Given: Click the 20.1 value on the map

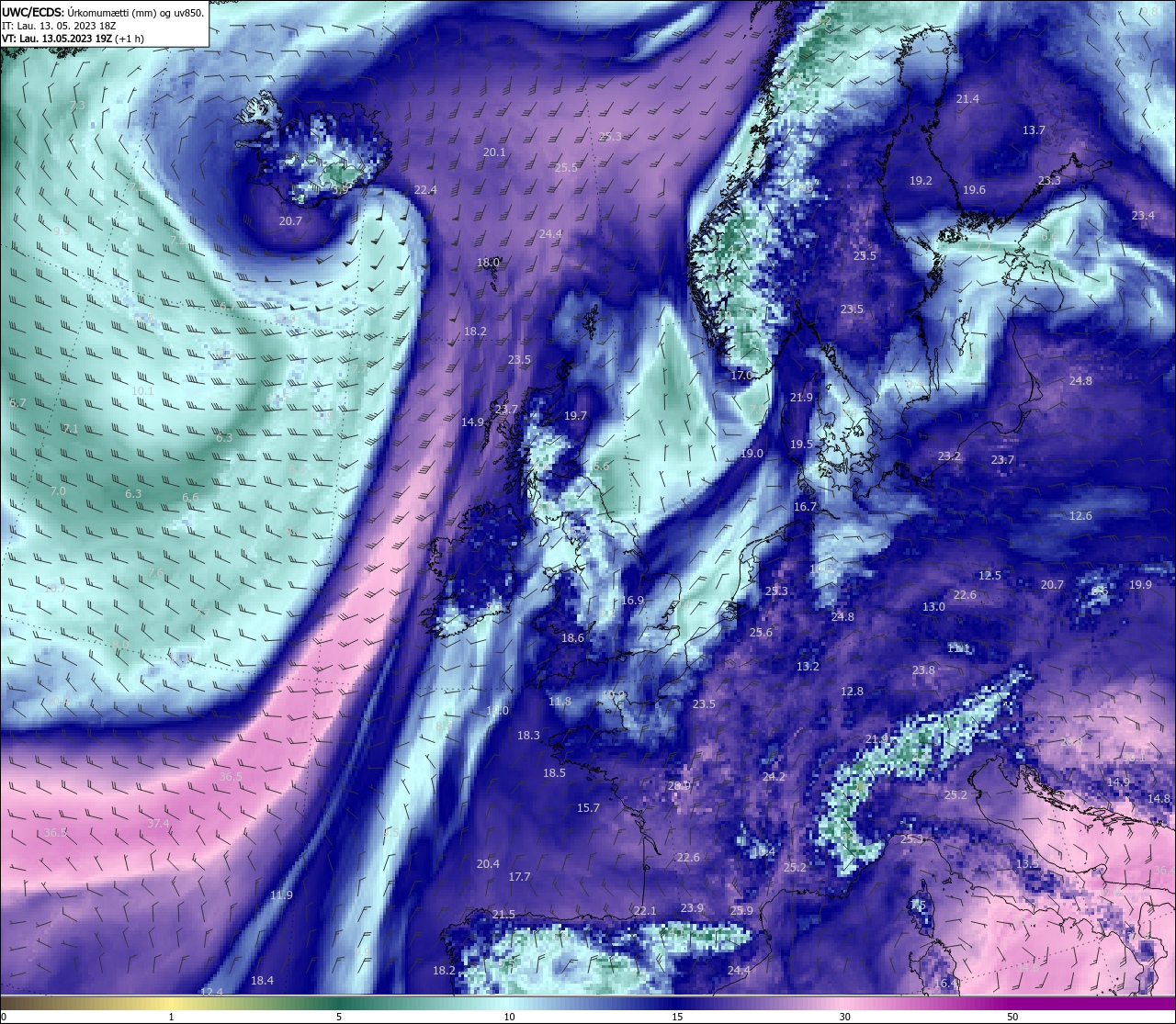Looking at the screenshot, I should click(494, 152).
